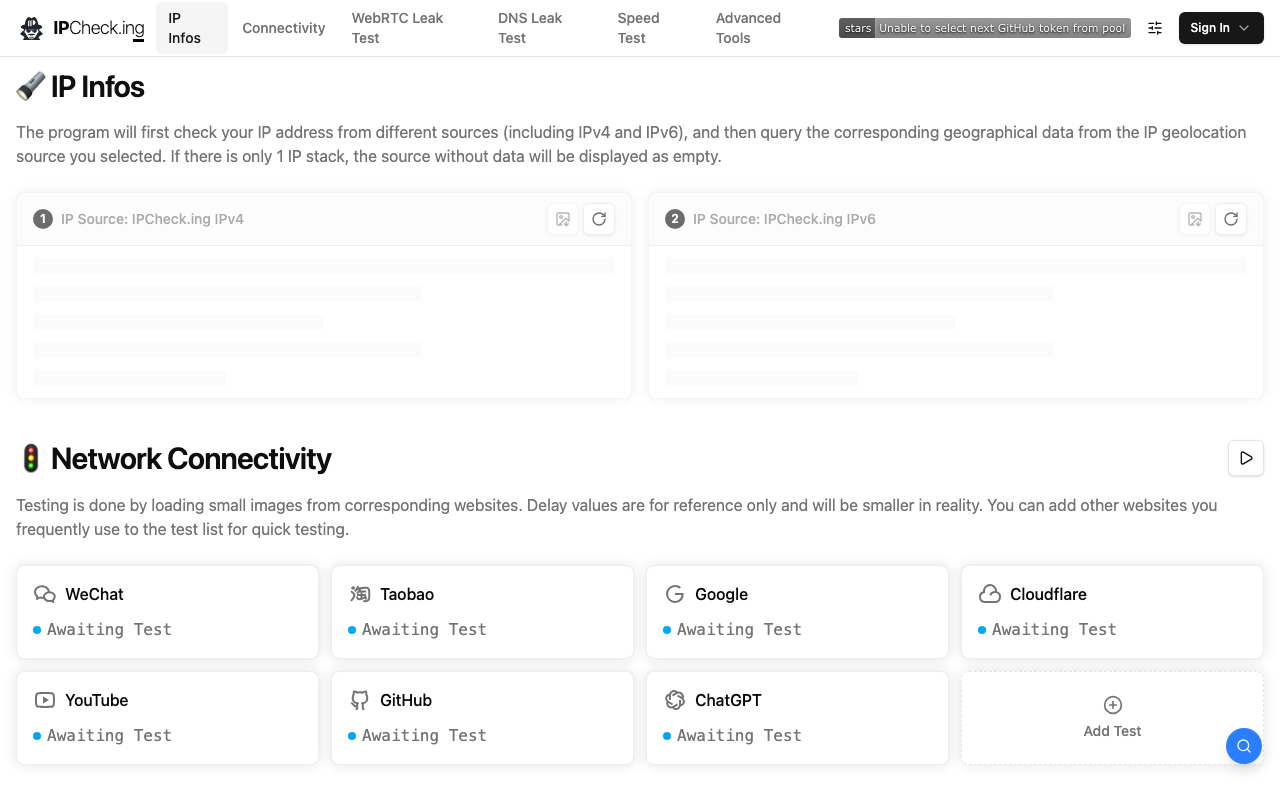Select the ChatGPT test card name
1280x800 pixels.
(x=728, y=700)
